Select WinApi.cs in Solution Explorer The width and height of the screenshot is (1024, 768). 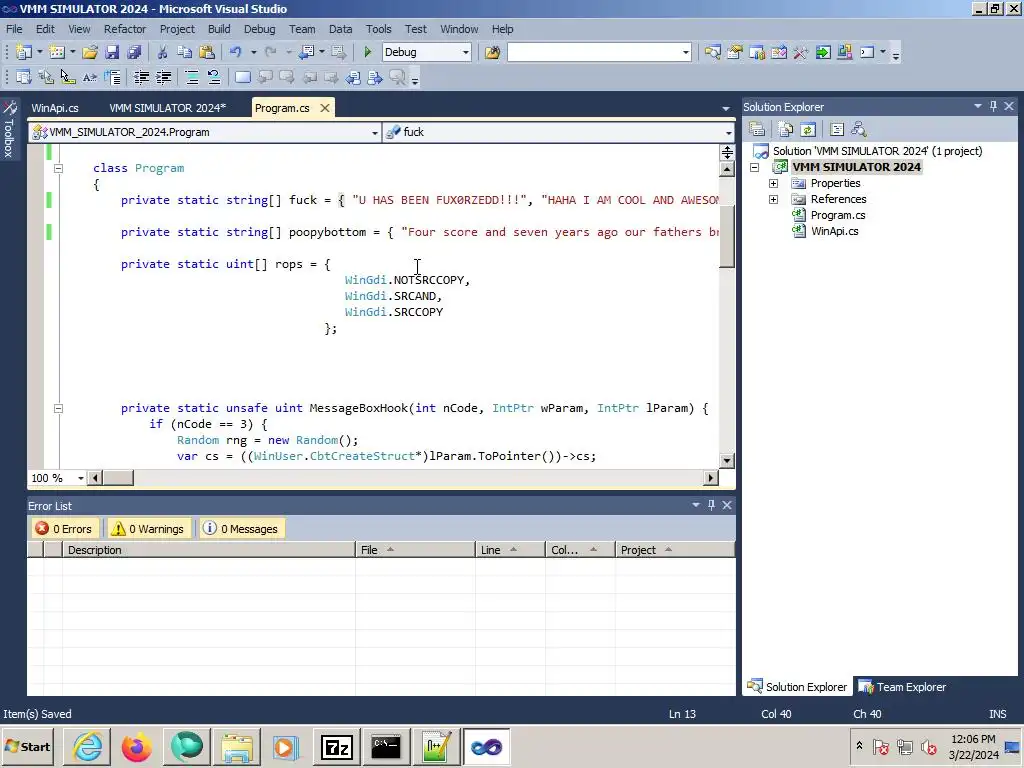click(834, 231)
